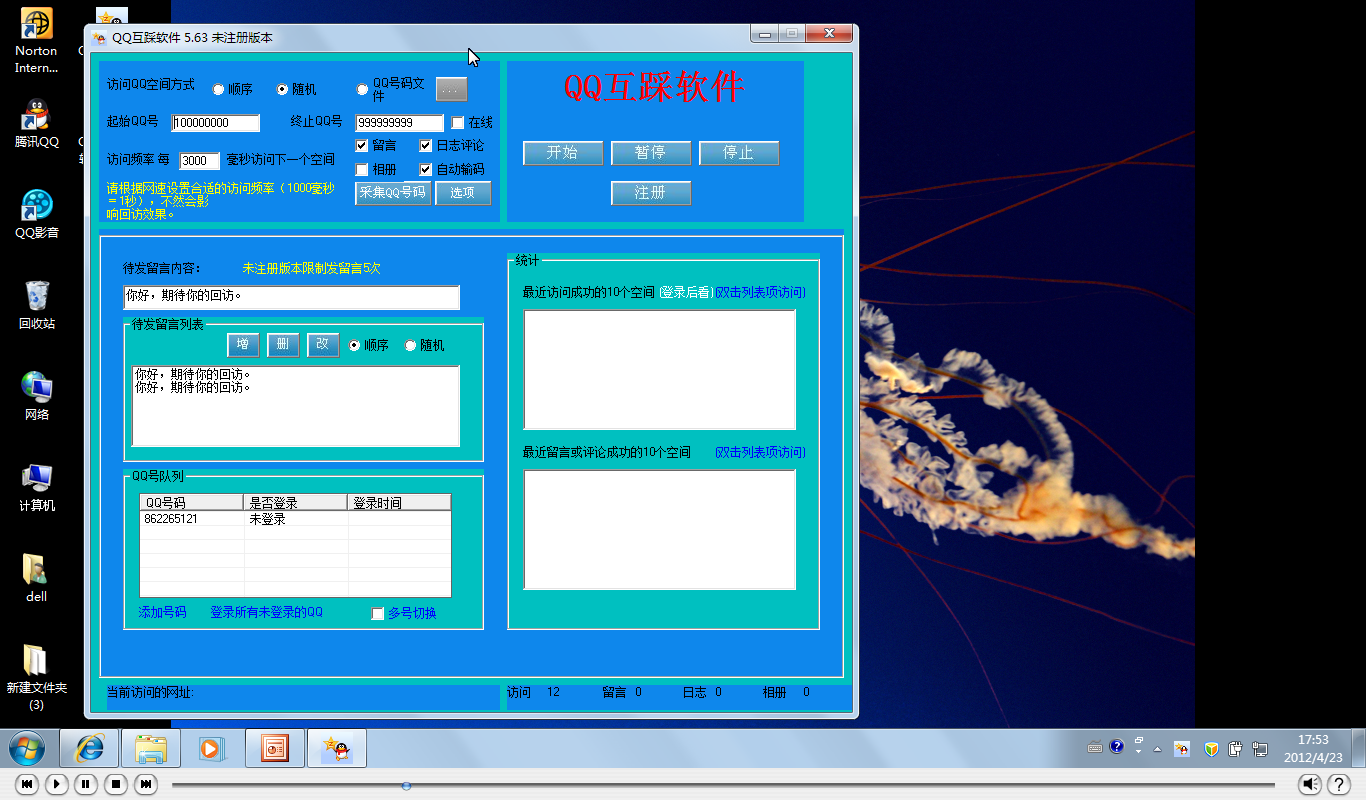Click the Windows Start orb
The width and height of the screenshot is (1366, 800).
[27, 748]
